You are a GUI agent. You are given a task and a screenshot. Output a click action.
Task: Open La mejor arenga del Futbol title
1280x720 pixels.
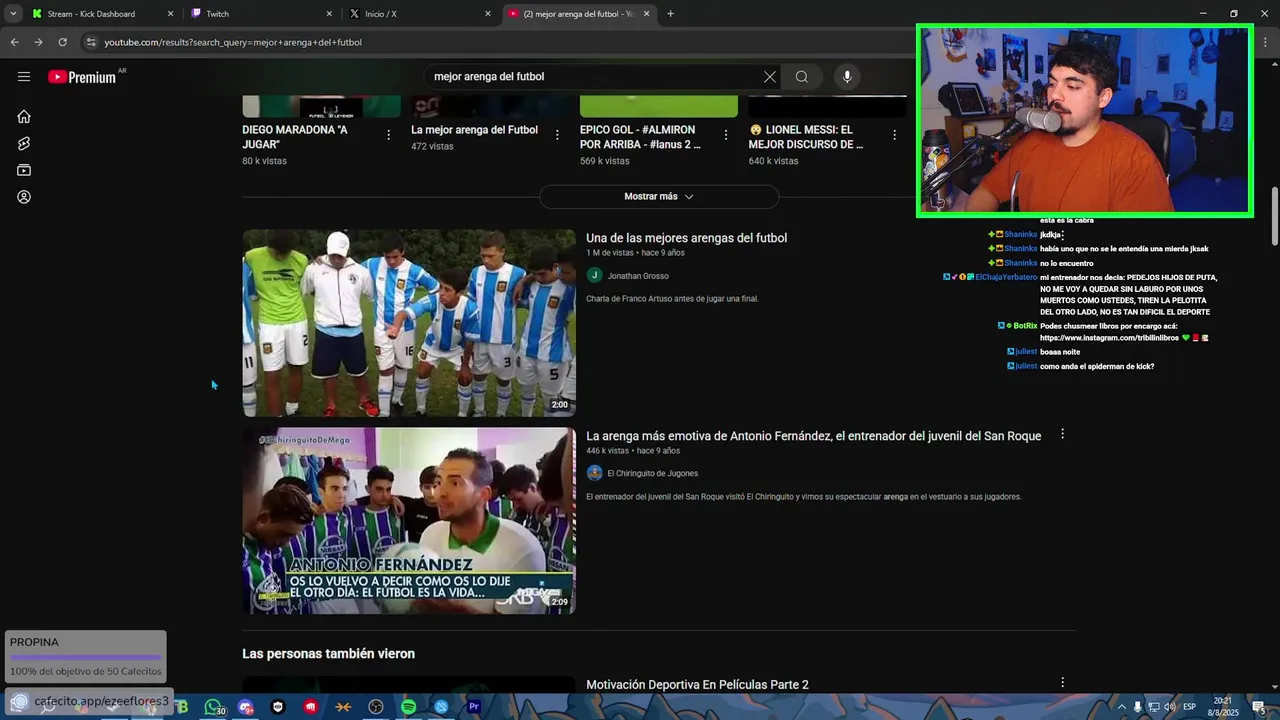pos(474,130)
